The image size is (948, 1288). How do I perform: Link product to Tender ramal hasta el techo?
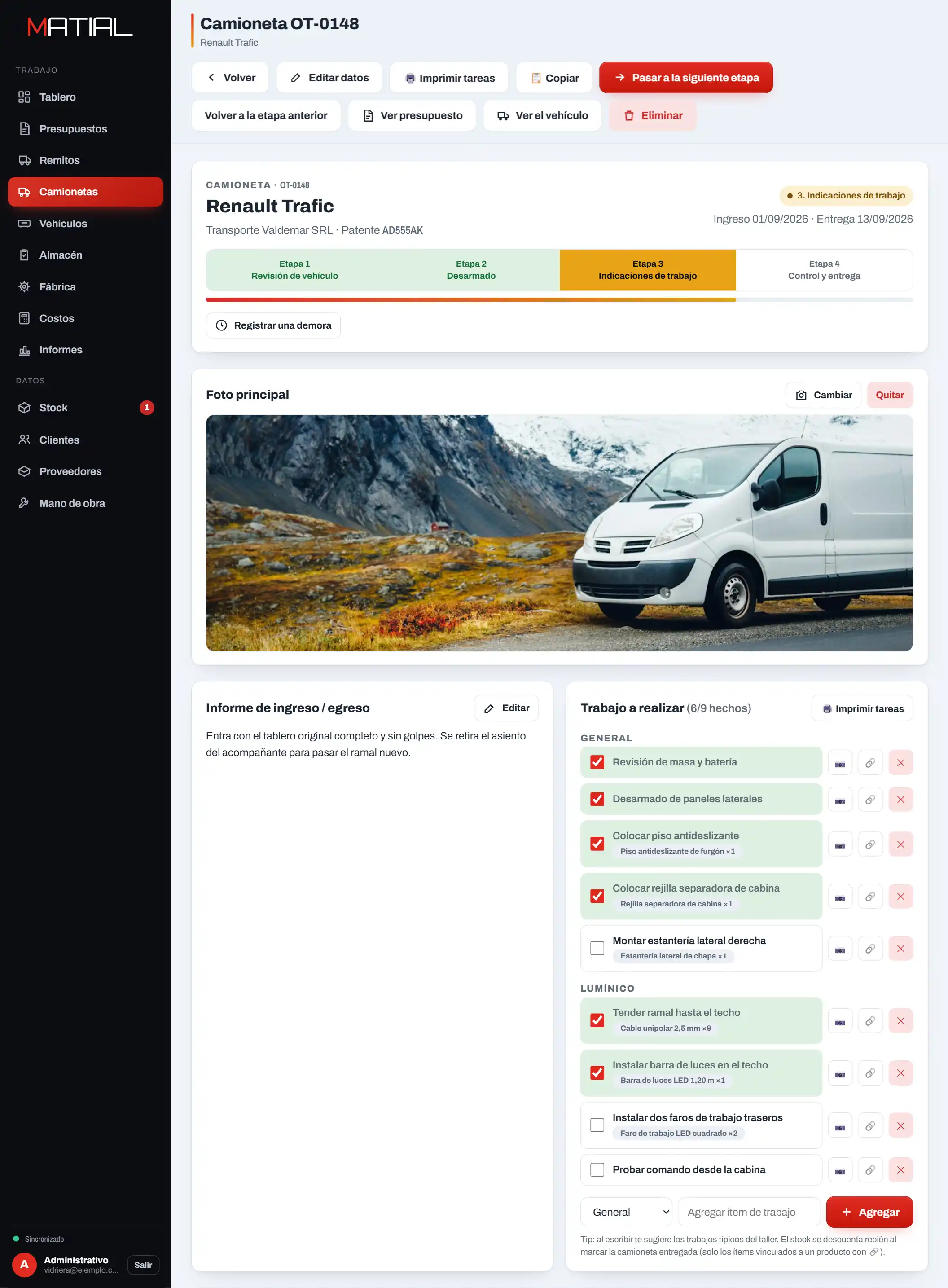point(870,1021)
